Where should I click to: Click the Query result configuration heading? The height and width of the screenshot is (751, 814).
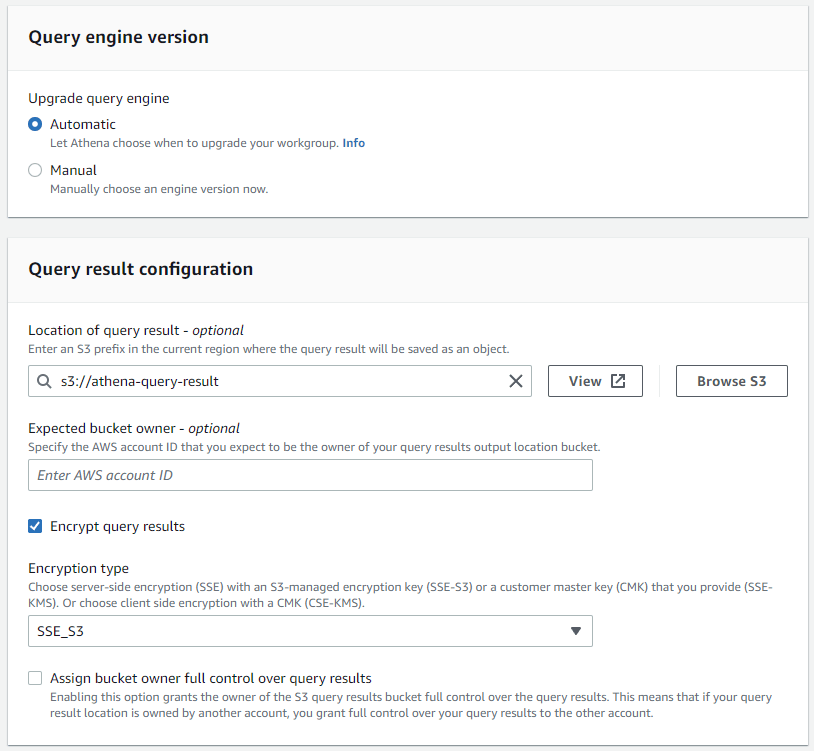139,270
